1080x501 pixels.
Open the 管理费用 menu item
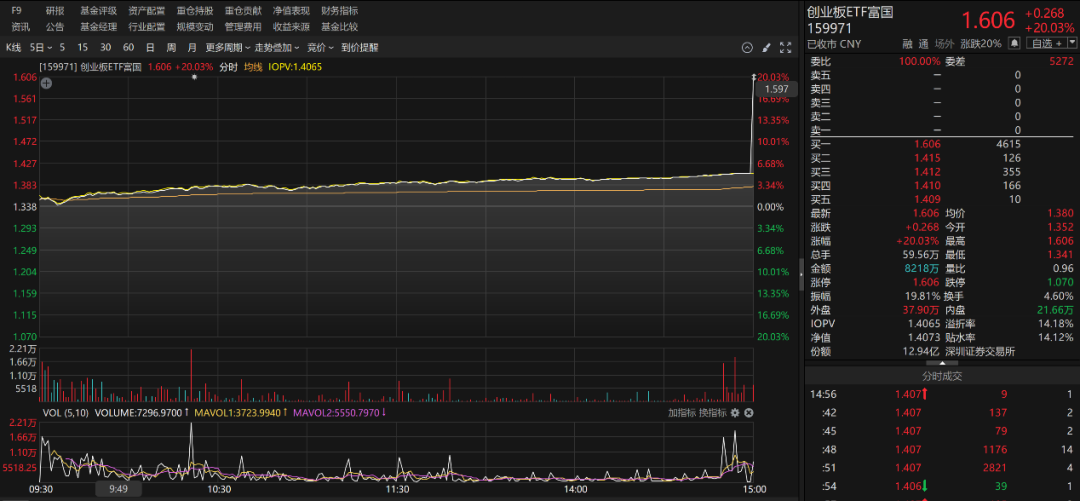click(x=243, y=27)
